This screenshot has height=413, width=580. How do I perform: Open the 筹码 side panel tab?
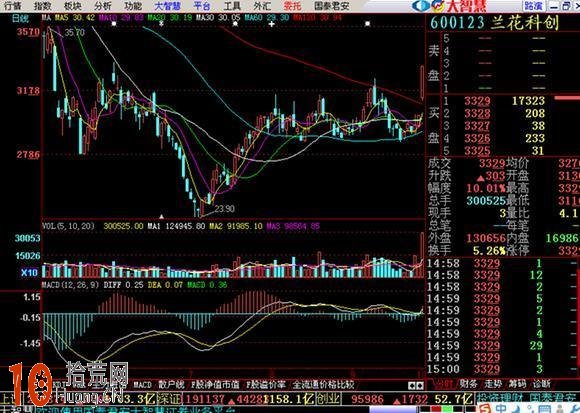pyautogui.click(x=517, y=384)
